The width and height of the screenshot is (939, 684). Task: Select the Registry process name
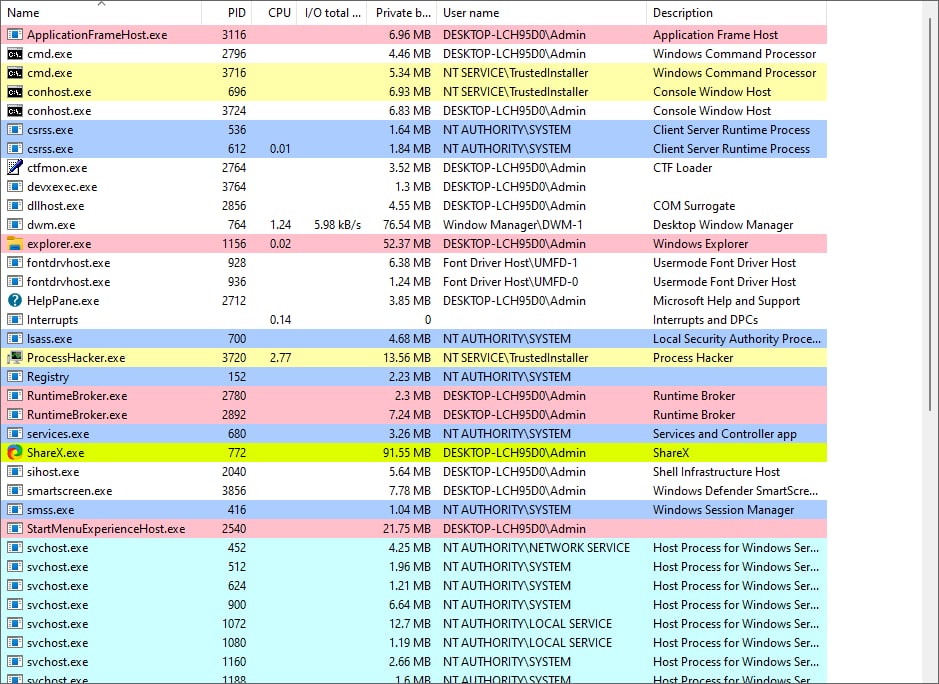click(x=48, y=377)
